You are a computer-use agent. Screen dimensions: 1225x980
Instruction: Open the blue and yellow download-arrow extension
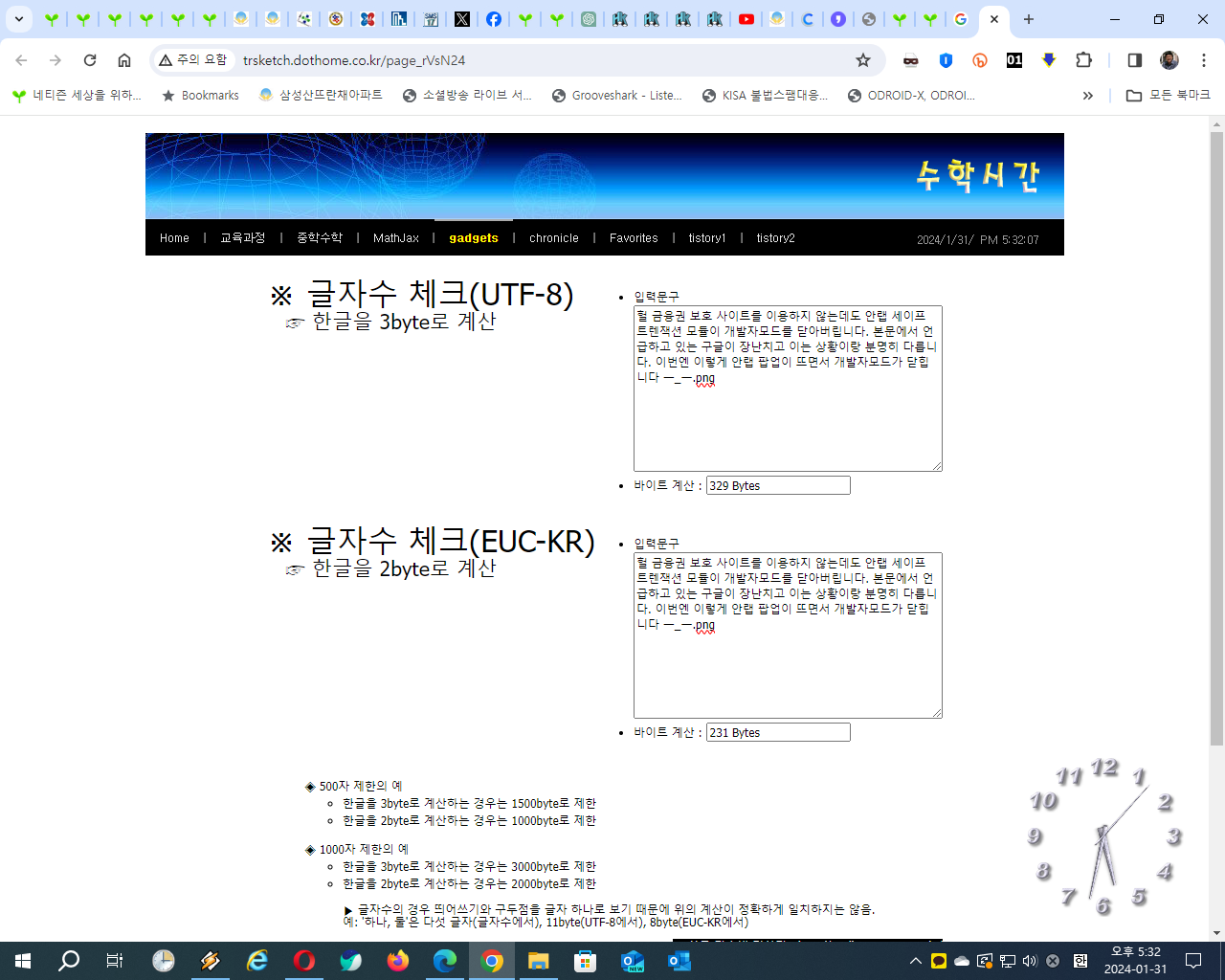pos(1049,60)
